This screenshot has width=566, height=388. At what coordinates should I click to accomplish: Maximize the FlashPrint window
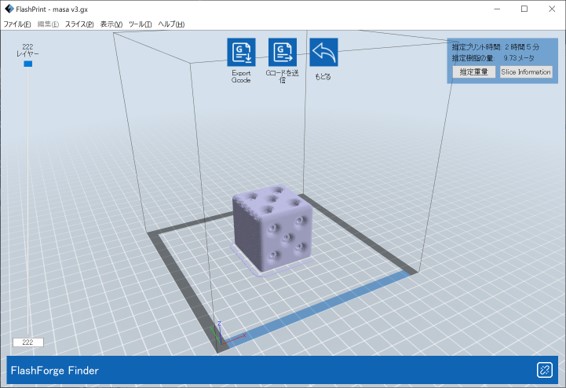click(524, 9)
